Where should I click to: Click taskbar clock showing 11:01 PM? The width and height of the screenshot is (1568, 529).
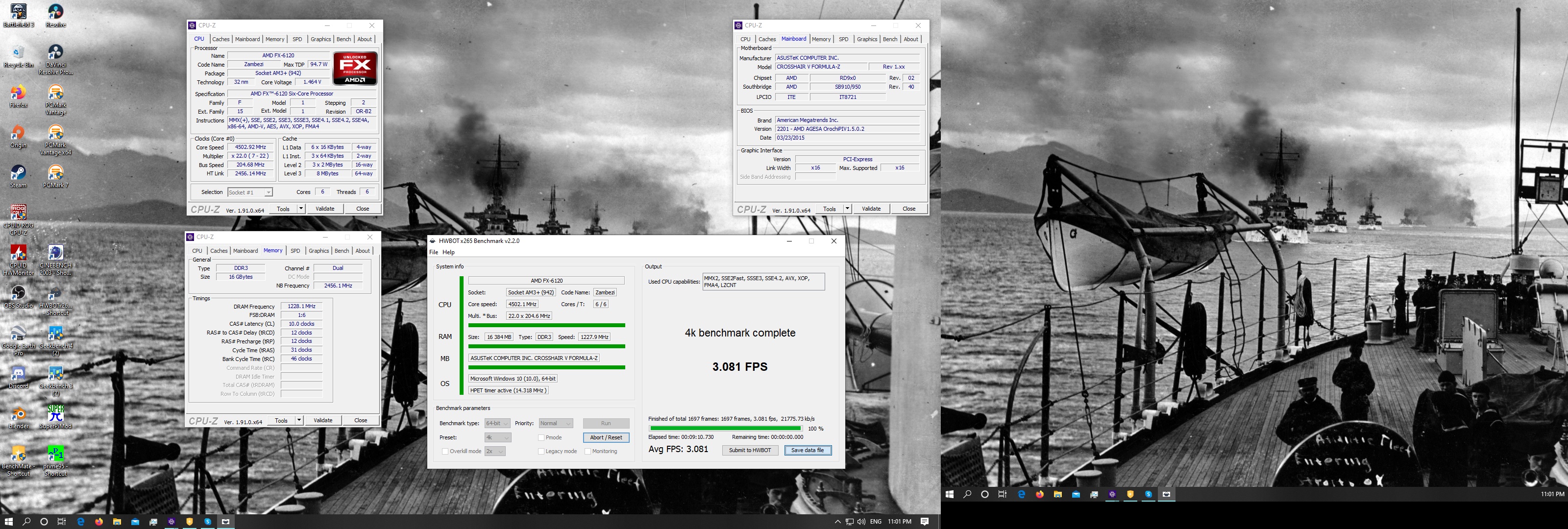point(900,522)
